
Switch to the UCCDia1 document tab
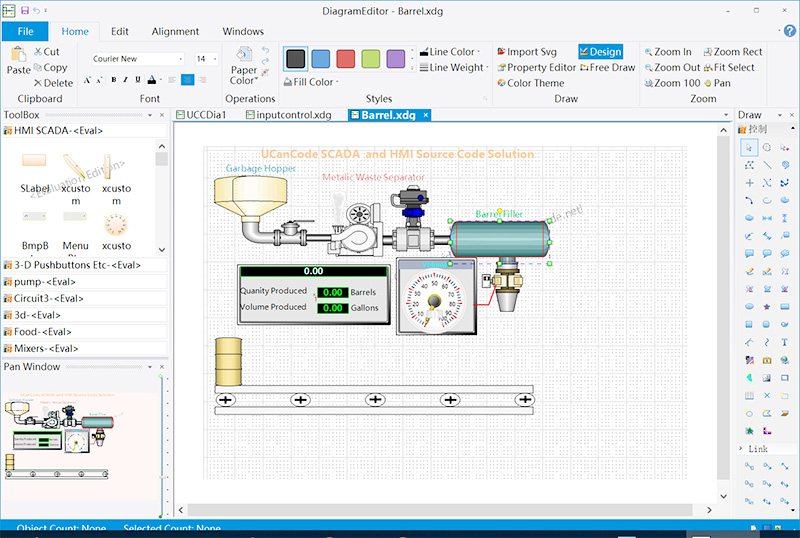(201, 115)
